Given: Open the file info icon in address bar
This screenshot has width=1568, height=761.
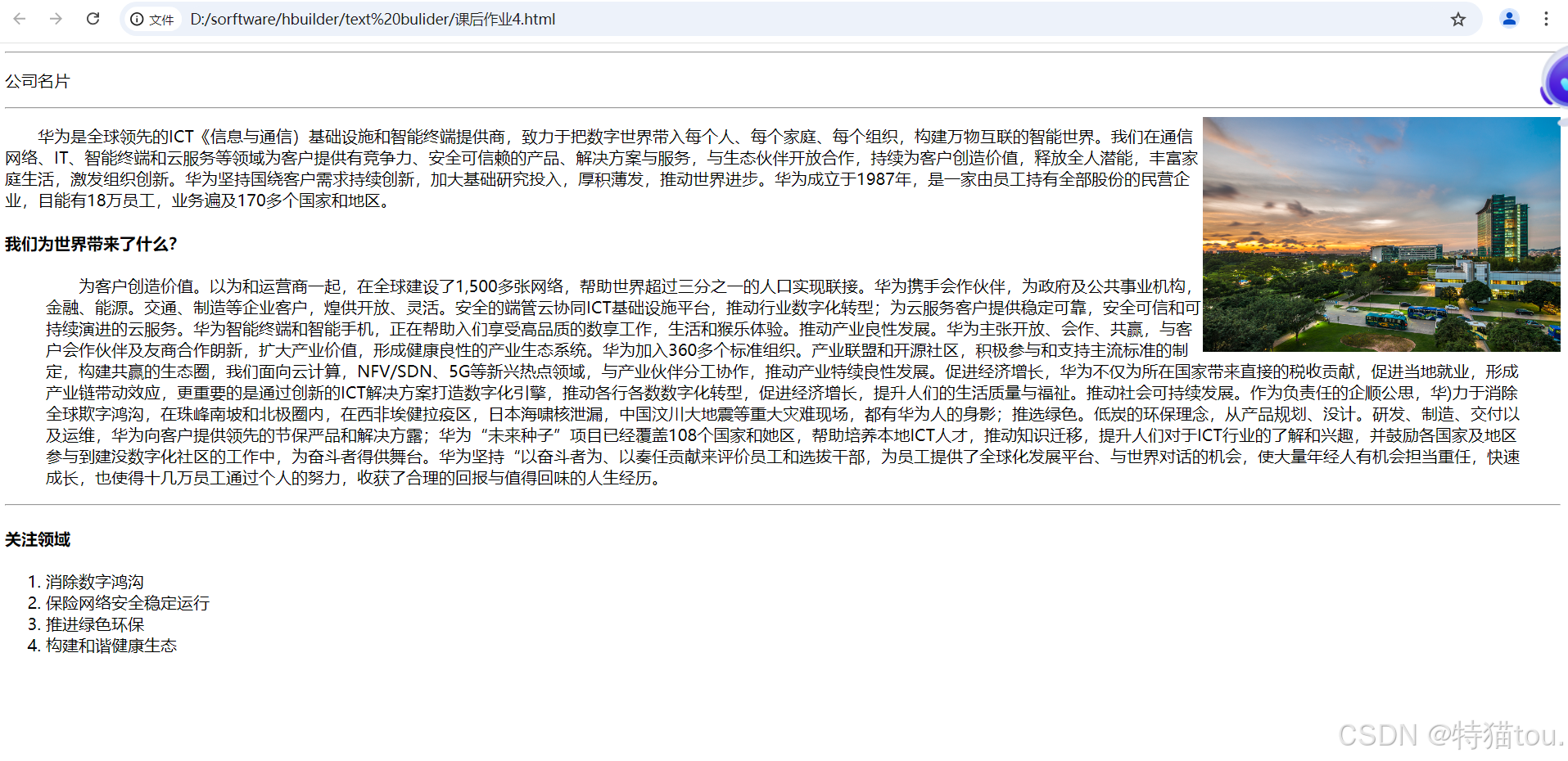Looking at the screenshot, I should pyautogui.click(x=152, y=19).
